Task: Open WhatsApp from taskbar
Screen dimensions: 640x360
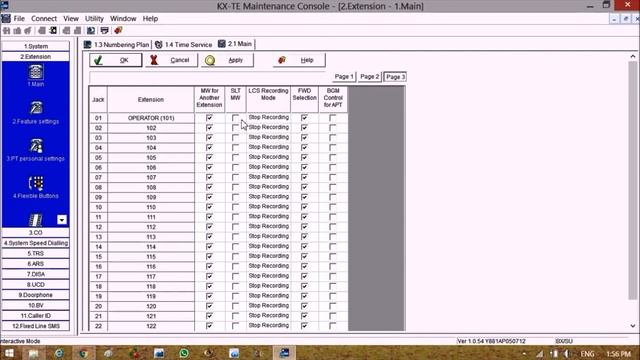Action: coord(184,353)
